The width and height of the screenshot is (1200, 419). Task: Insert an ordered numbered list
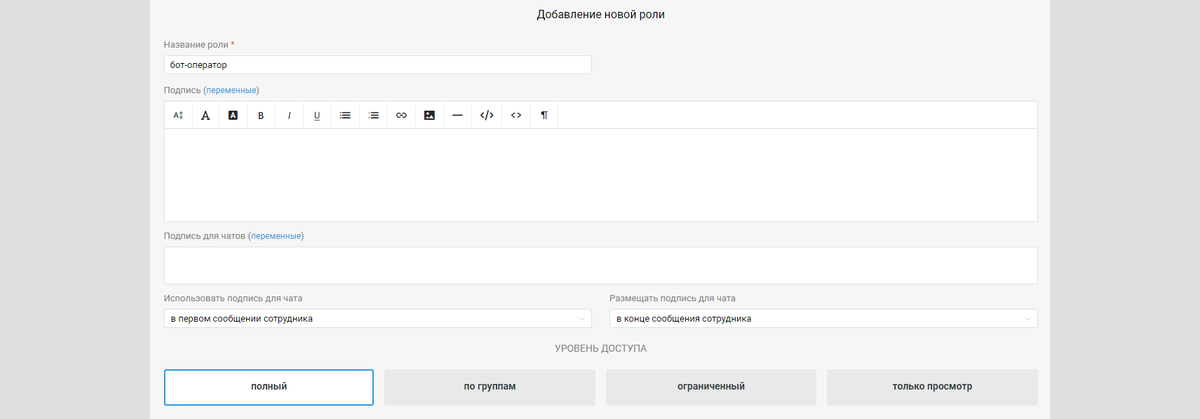373,115
